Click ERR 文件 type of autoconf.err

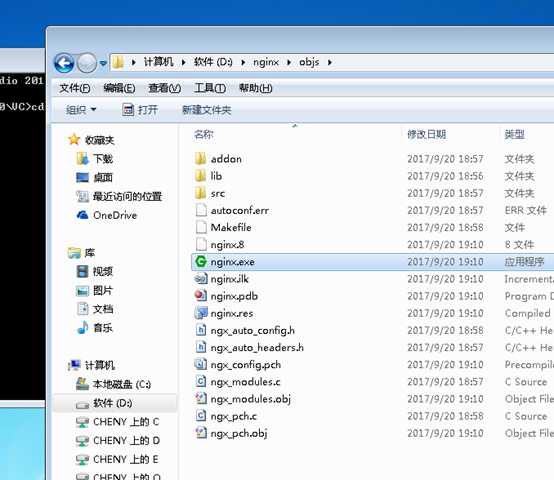pos(526,210)
